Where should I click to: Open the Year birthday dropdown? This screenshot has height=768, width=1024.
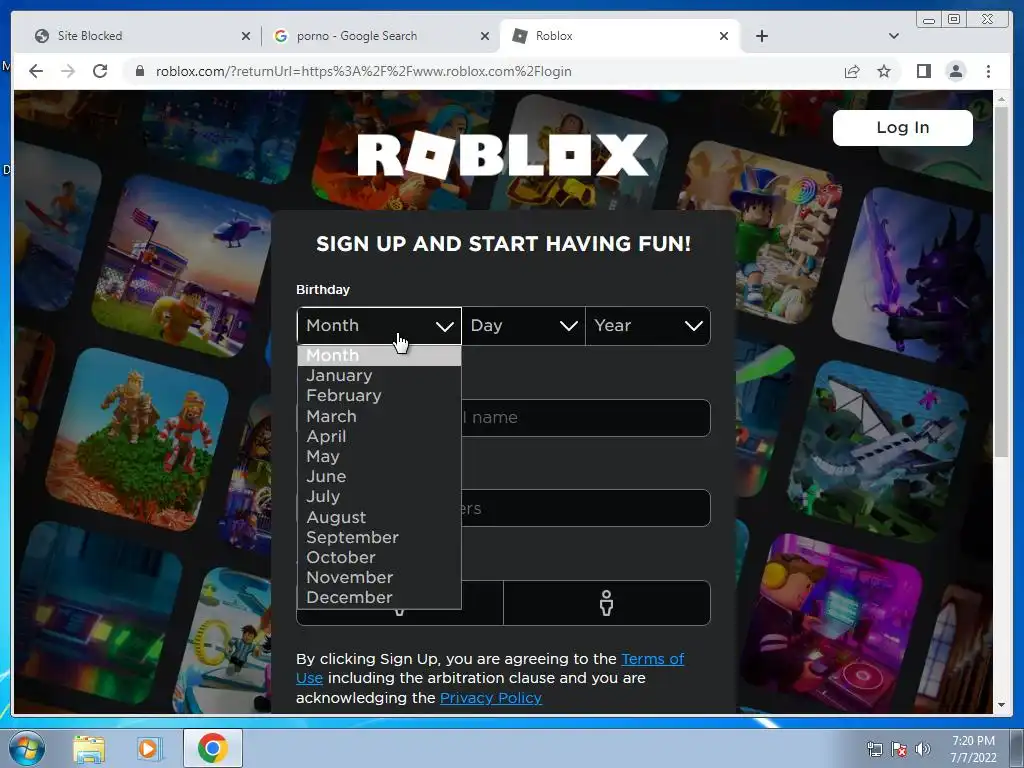tap(648, 326)
